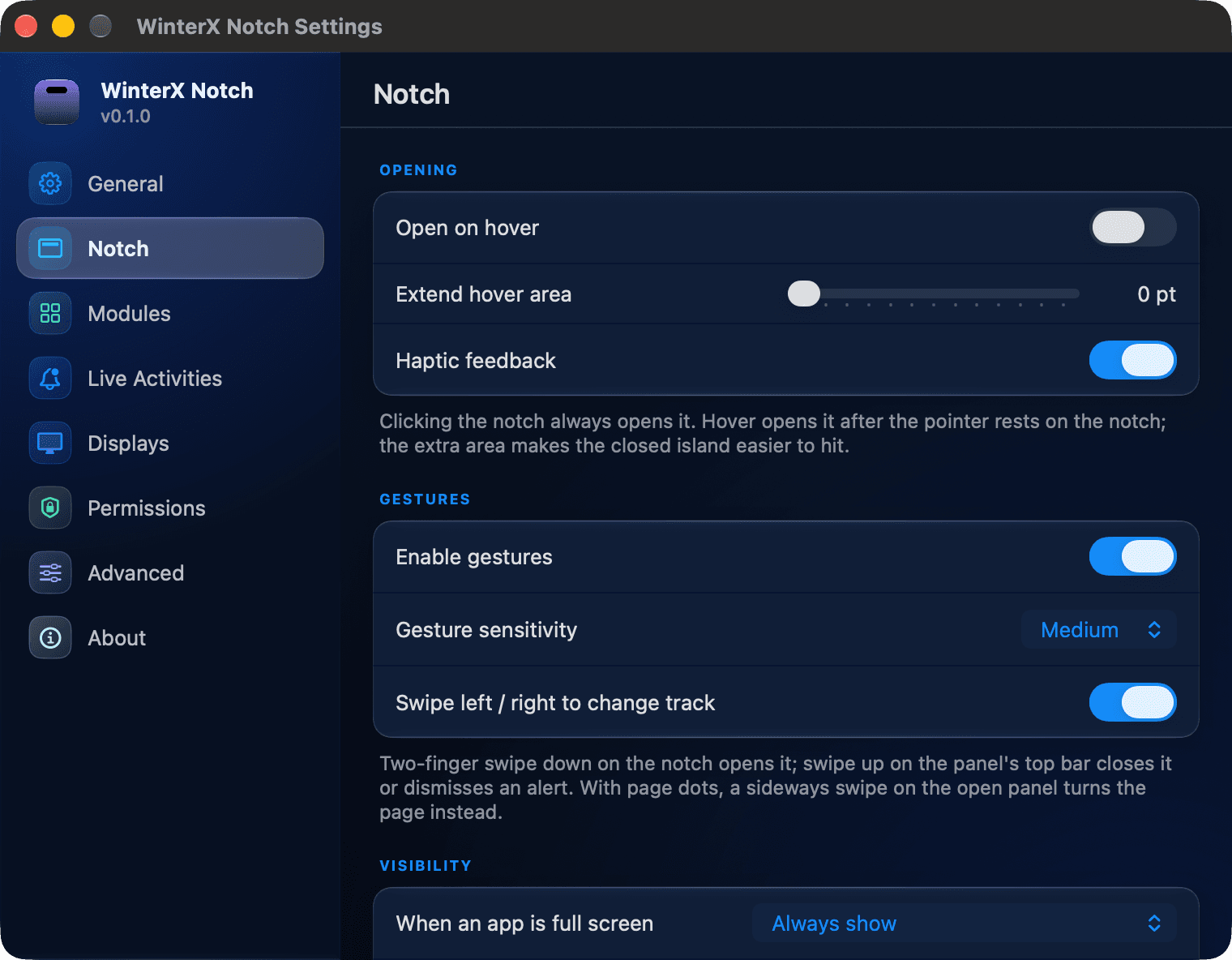
Task: Click the OPENING section header
Action: (418, 170)
